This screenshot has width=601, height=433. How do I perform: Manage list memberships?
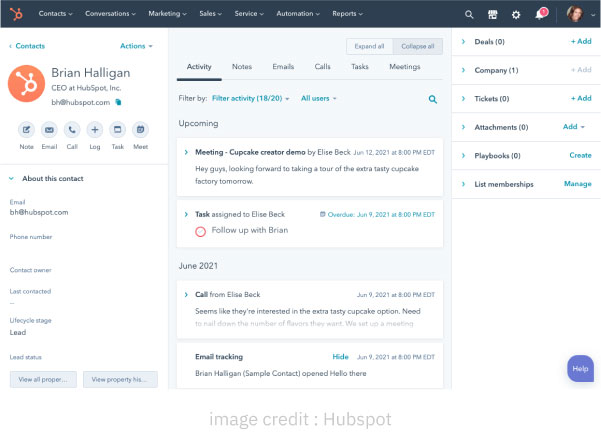coord(578,184)
